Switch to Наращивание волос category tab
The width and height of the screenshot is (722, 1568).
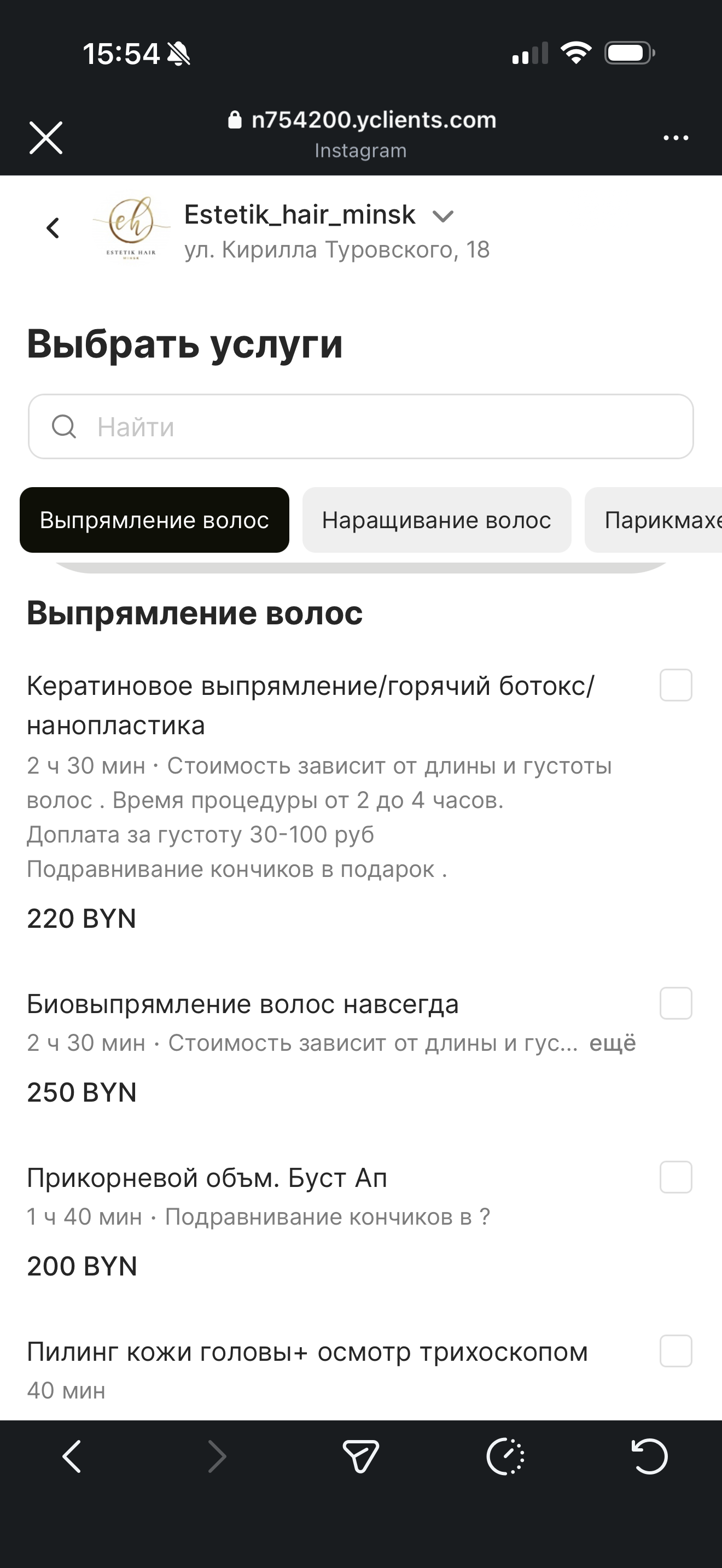pyautogui.click(x=436, y=520)
